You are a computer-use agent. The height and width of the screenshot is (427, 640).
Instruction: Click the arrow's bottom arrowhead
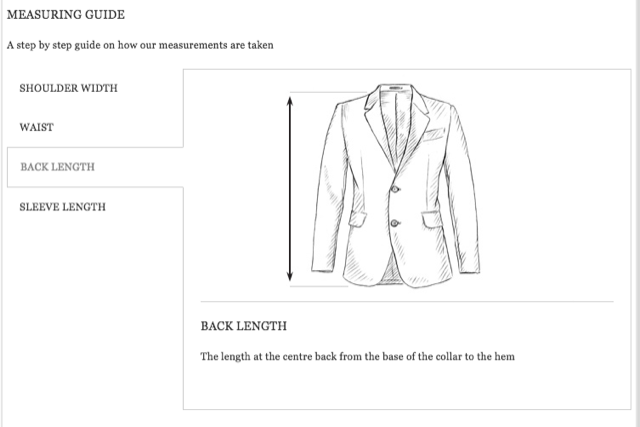[x=290, y=276]
